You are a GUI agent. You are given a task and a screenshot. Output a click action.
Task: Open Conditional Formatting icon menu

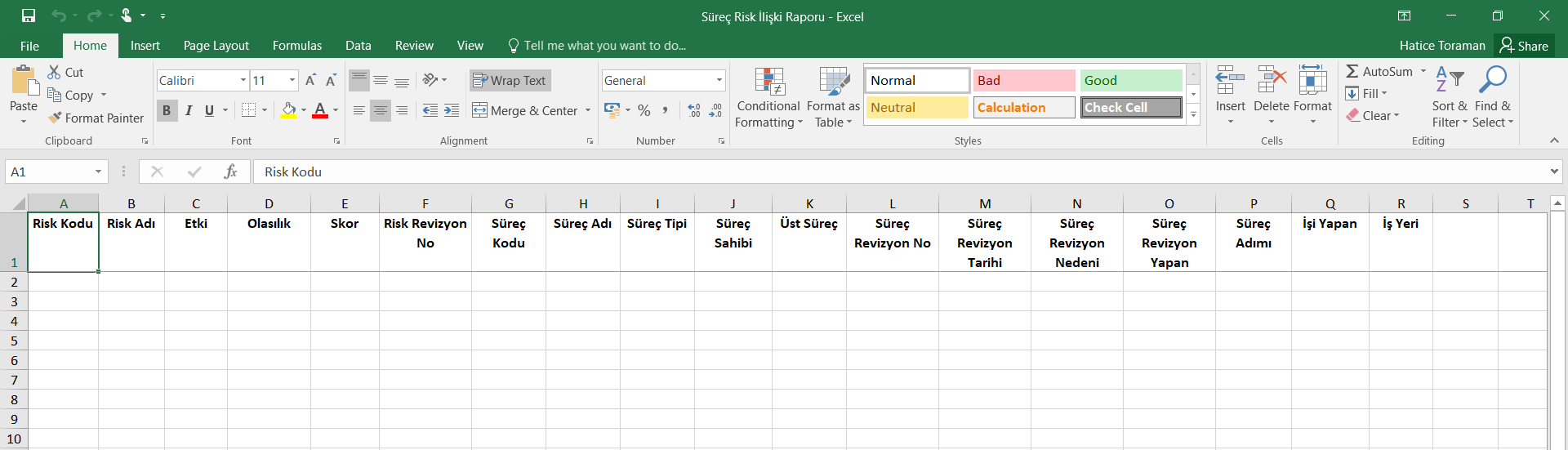(x=768, y=82)
